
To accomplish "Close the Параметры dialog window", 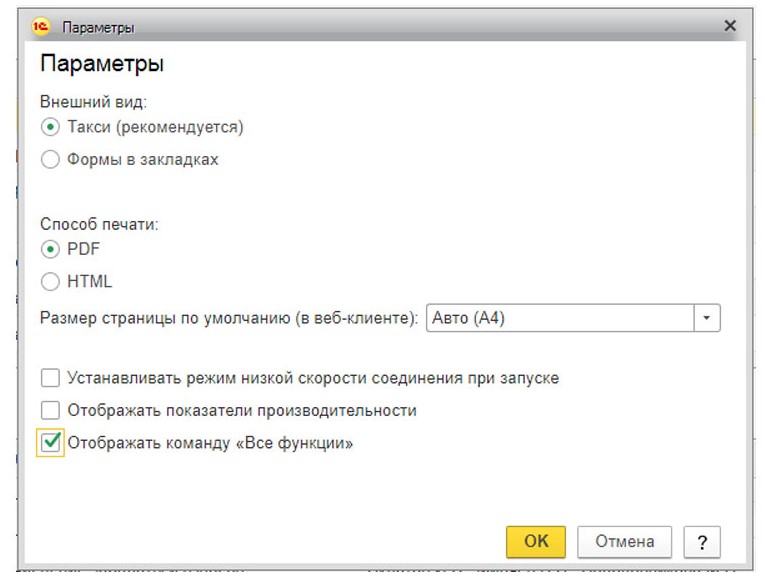I will pyautogui.click(x=729, y=26).
